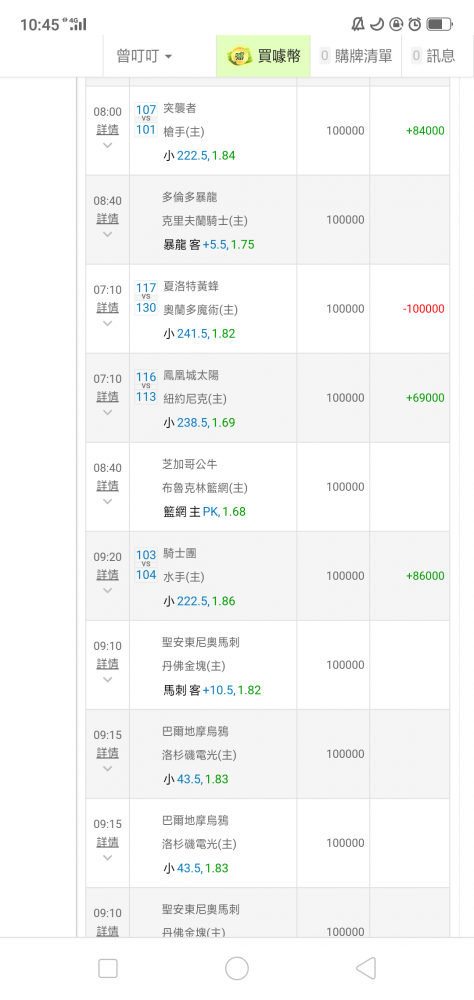This screenshot has width=474, height=1000.
Task: Open the 曾叮叮 account dropdown
Action: click(144, 56)
